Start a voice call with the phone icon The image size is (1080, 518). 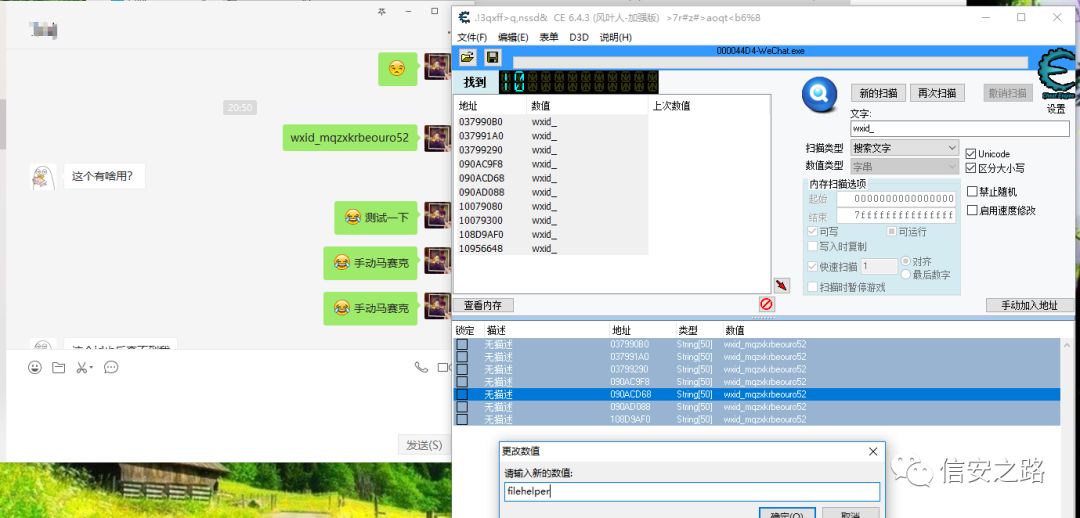(x=421, y=367)
